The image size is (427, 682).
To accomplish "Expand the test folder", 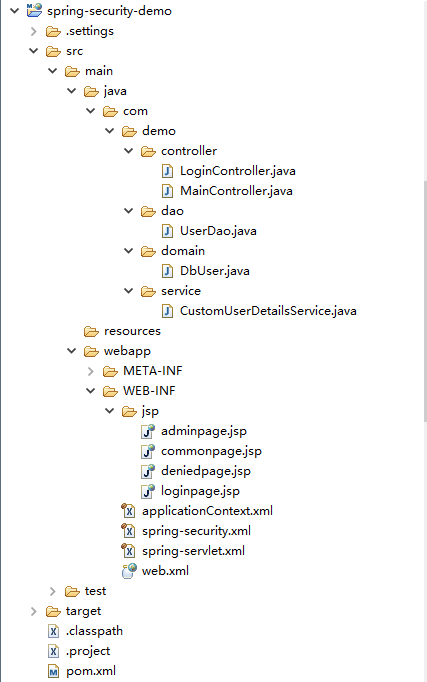I will (53, 592).
